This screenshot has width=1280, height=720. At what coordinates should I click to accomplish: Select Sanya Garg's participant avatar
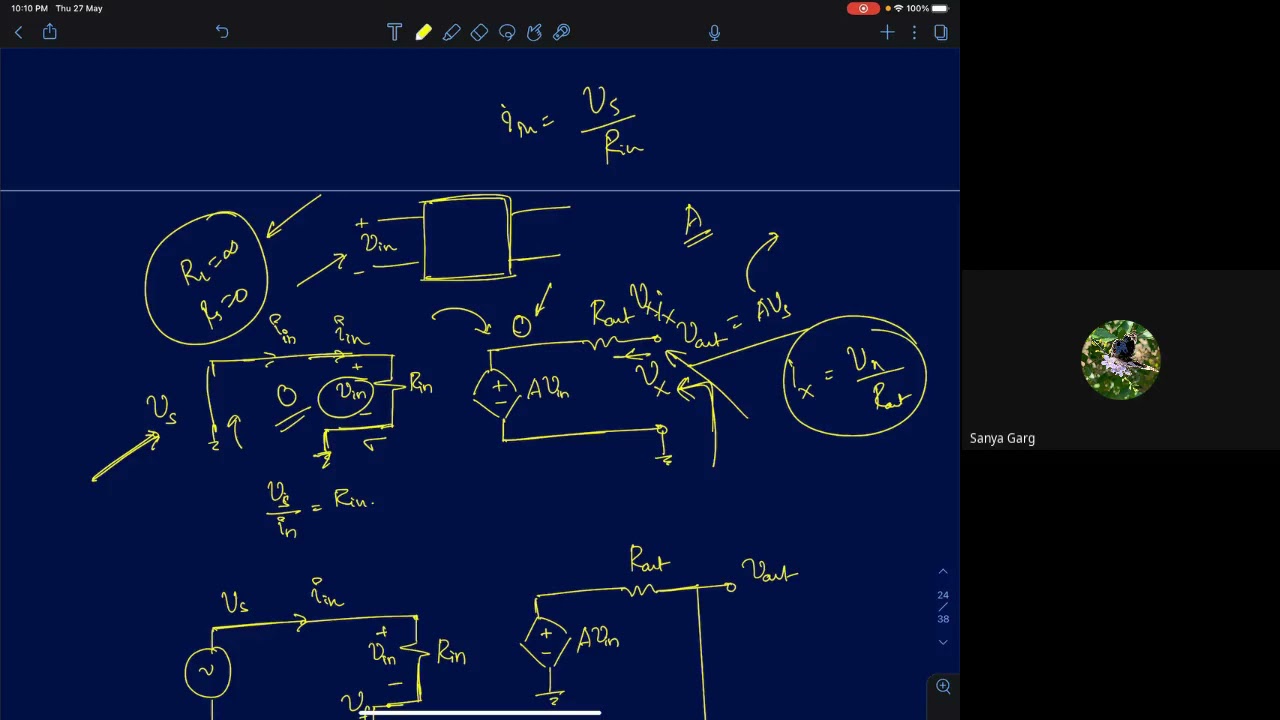pyautogui.click(x=1121, y=359)
